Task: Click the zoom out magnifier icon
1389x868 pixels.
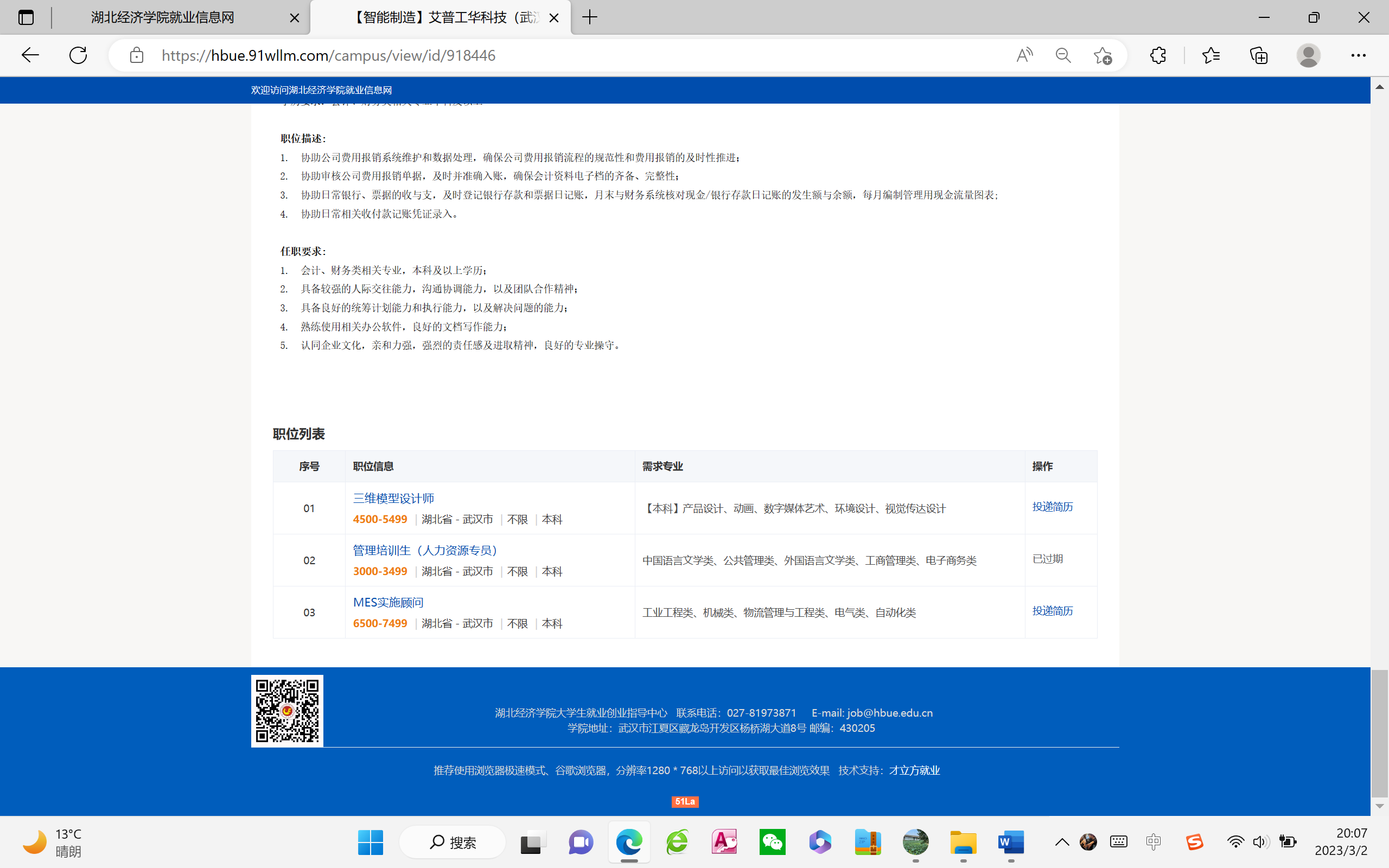Action: coord(1063,55)
